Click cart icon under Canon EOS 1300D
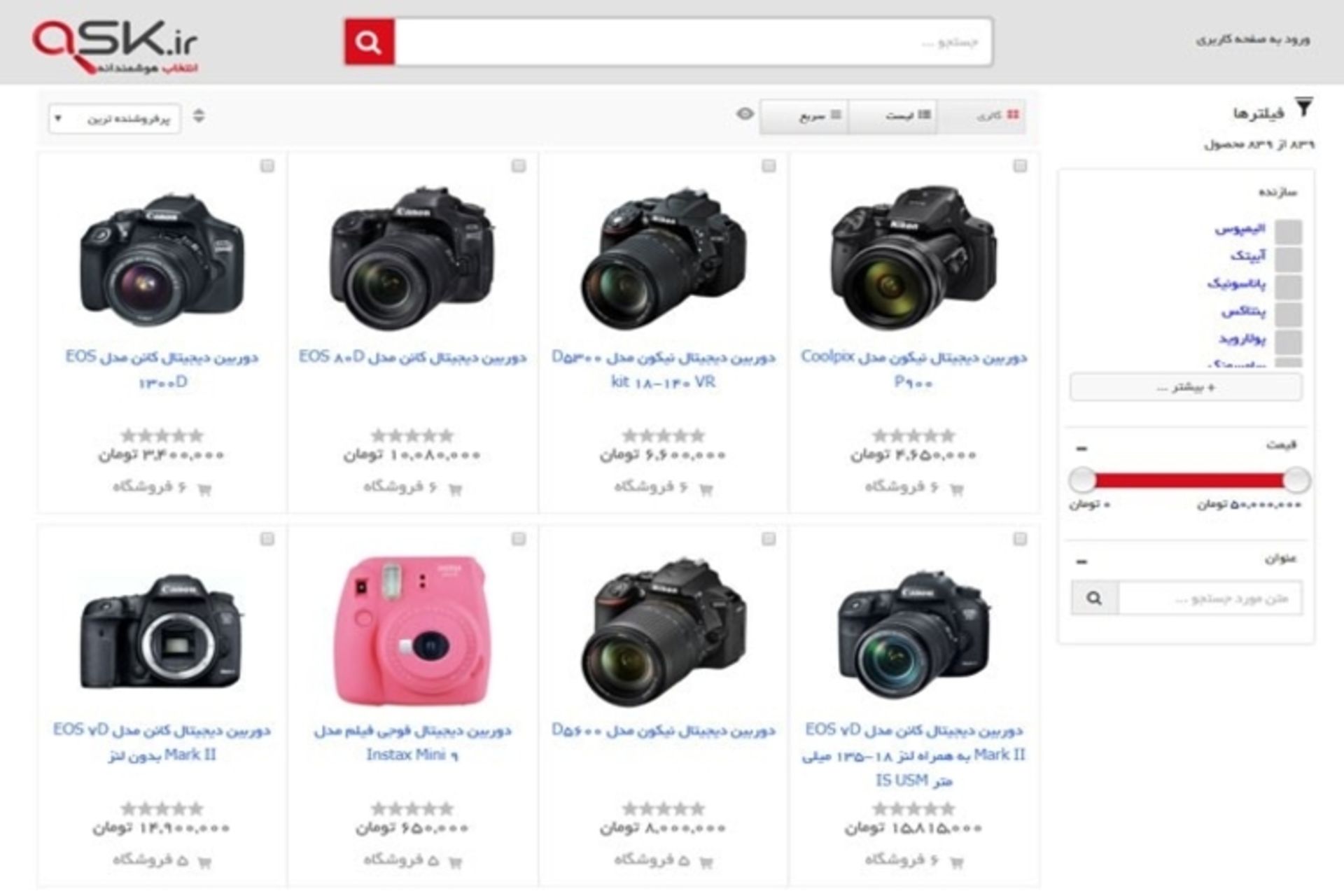Viewport: 1344px width, 896px height. (204, 489)
